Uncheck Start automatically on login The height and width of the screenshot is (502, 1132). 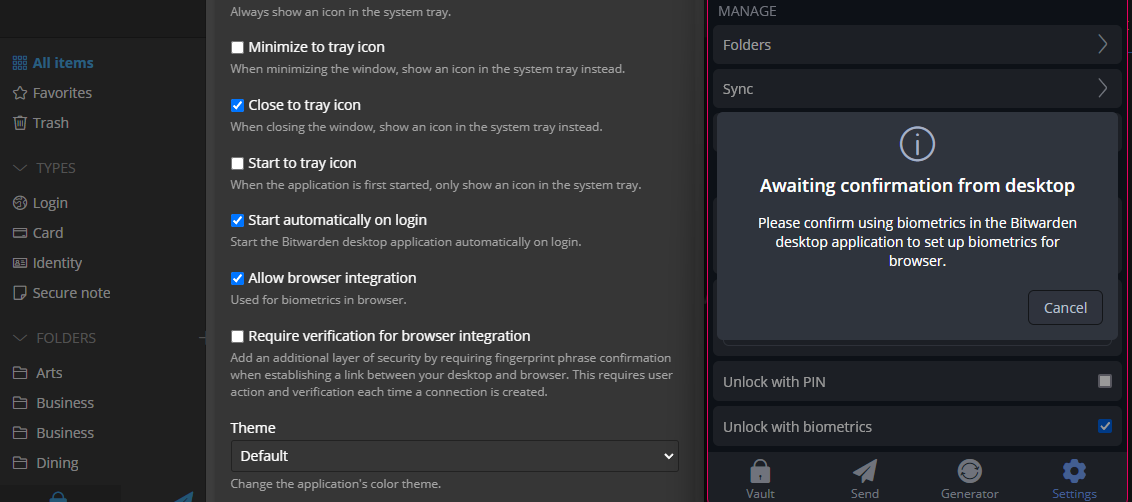[x=237, y=220]
